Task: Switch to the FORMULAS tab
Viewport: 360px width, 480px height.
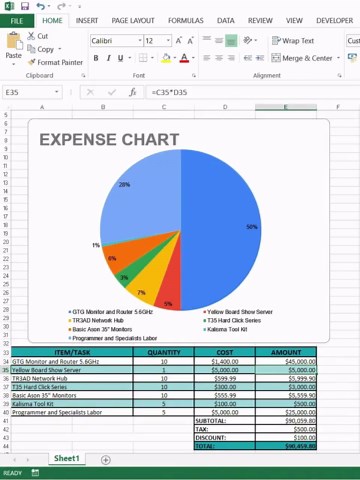Action: [x=186, y=21]
